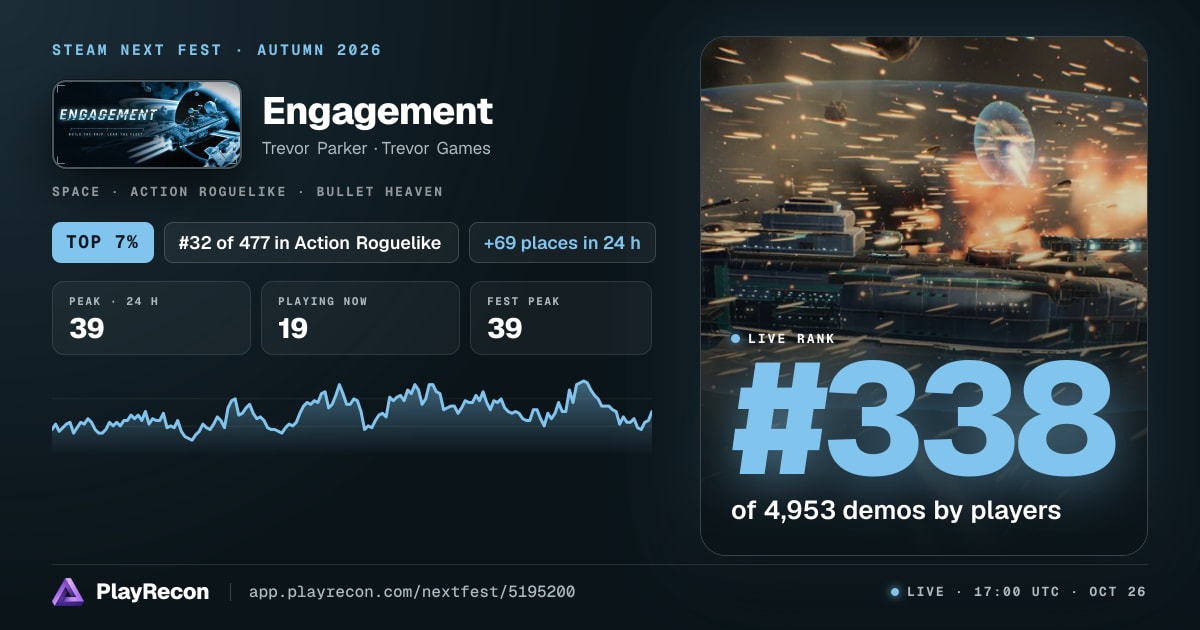
Task: Click the #32 of 477 in Action Roguelike pill
Action: point(311,242)
